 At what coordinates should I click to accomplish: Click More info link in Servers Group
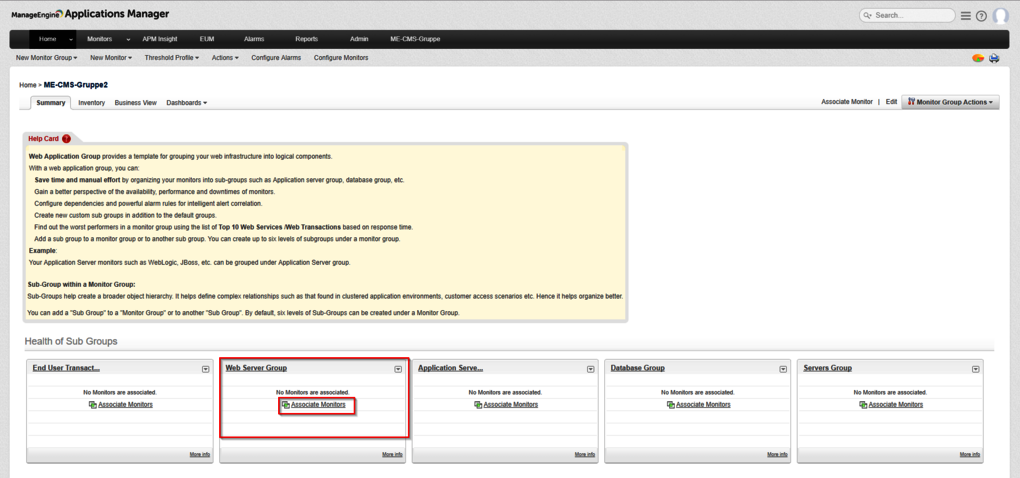pyautogui.click(x=969, y=454)
